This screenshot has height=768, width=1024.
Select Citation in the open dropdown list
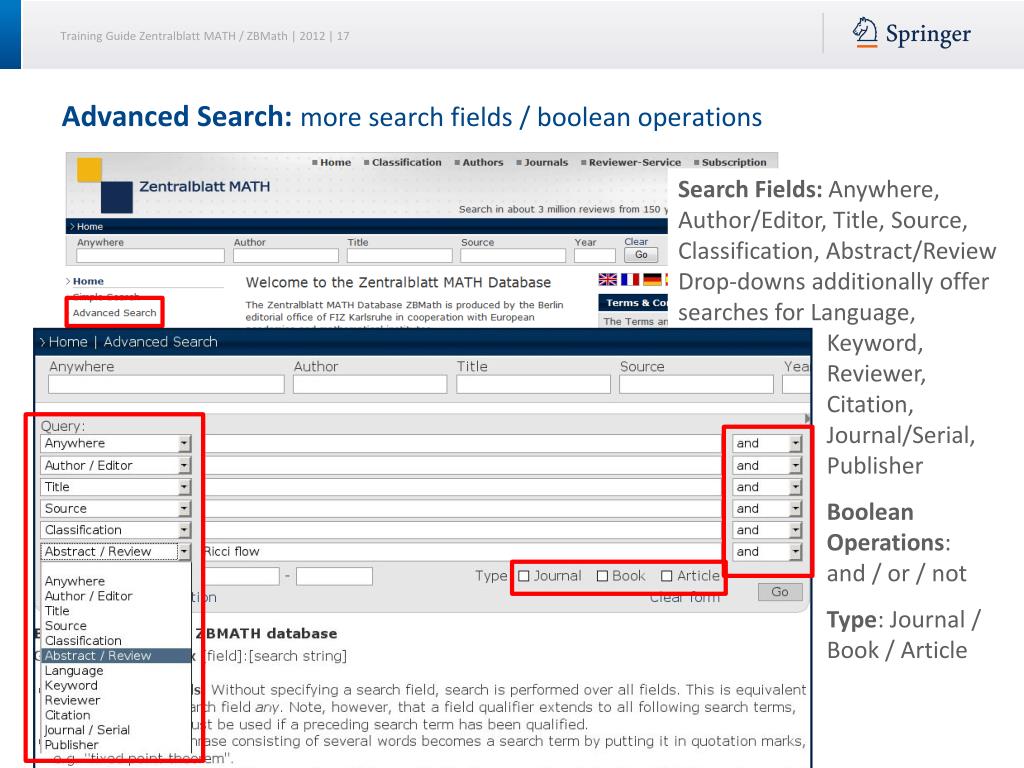116,715
